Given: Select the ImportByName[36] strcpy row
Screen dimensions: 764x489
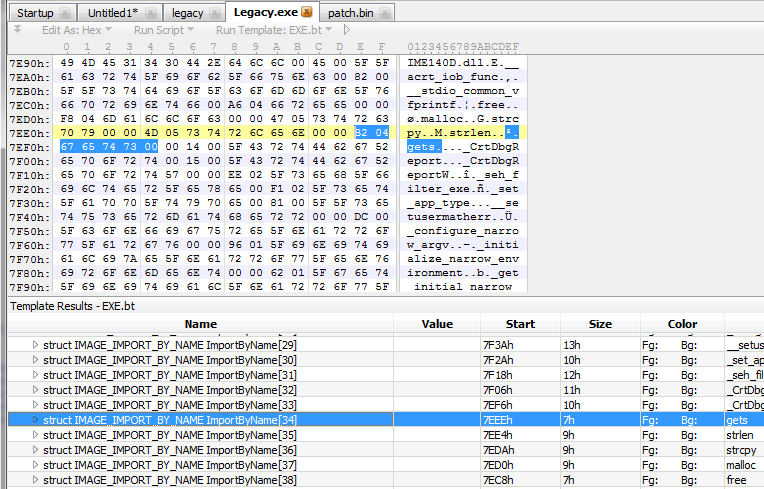Looking at the screenshot, I should click(200, 450).
